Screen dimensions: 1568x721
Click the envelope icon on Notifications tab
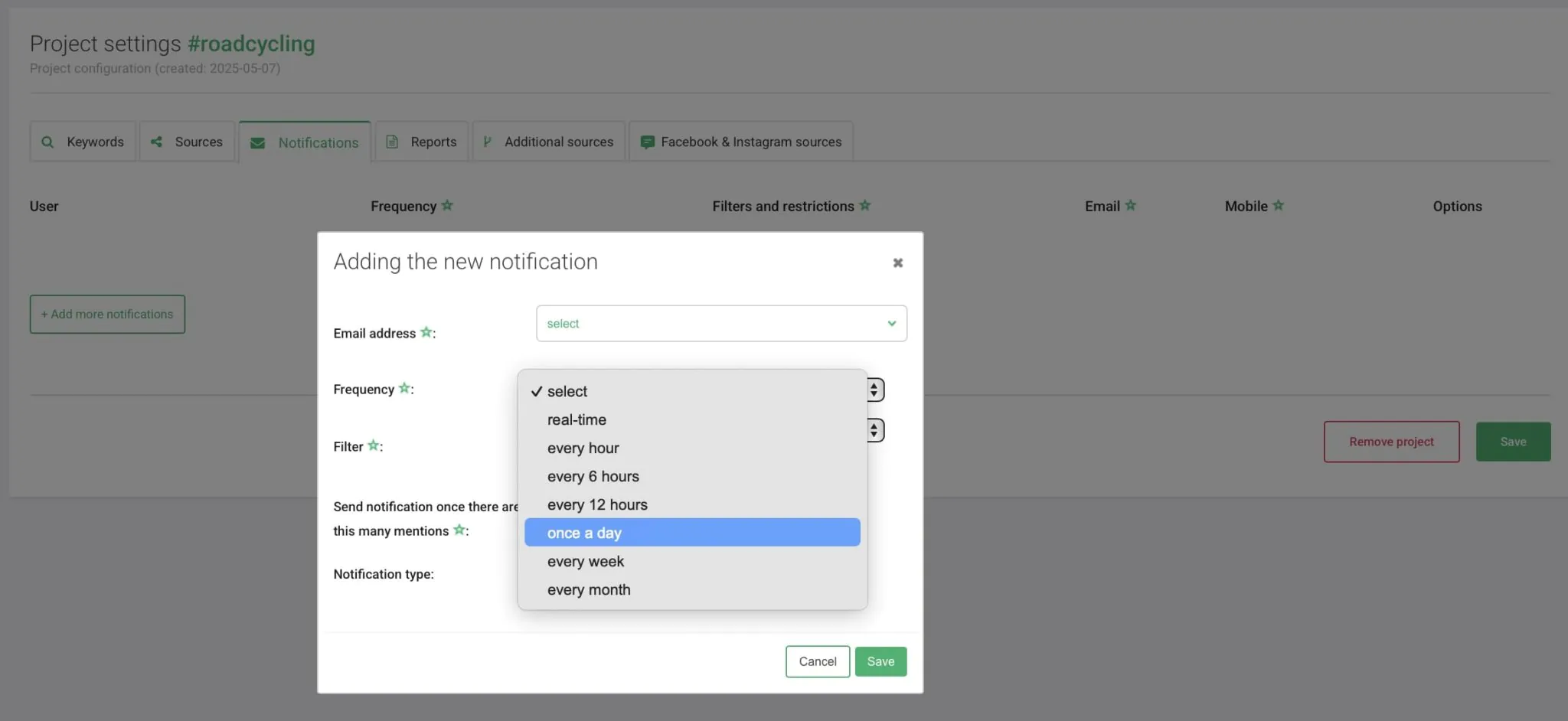click(258, 143)
